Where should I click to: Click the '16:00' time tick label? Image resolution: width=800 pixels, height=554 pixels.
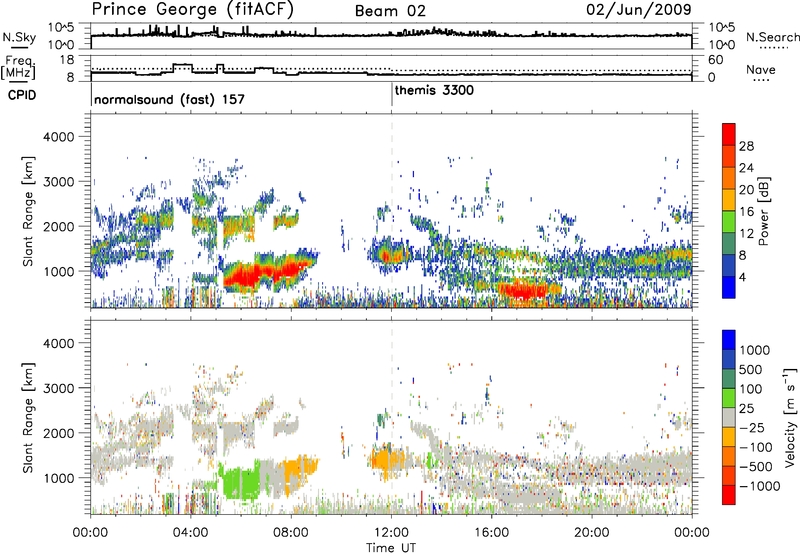click(492, 533)
